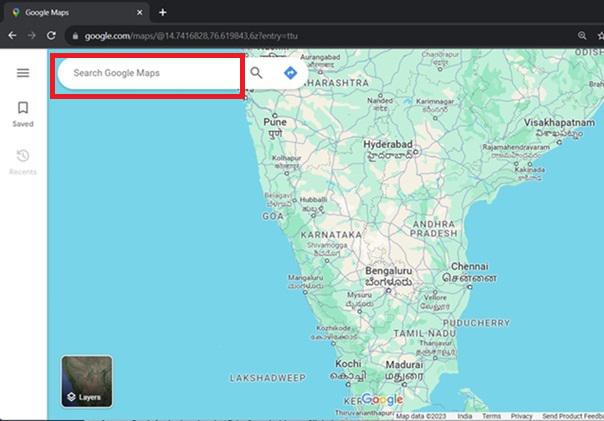Image resolution: width=604 pixels, height=421 pixels.
Task: Open the Layers thumbnail
Action: pyautogui.click(x=87, y=381)
